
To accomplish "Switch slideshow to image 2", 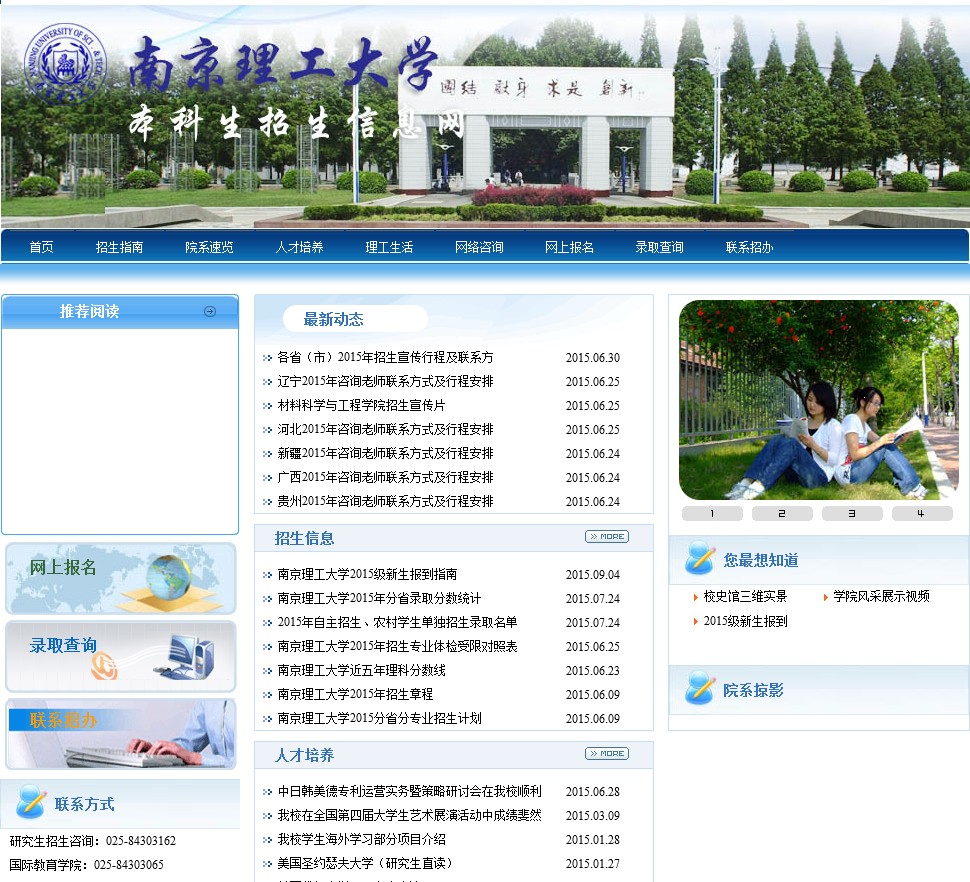I will point(782,513).
